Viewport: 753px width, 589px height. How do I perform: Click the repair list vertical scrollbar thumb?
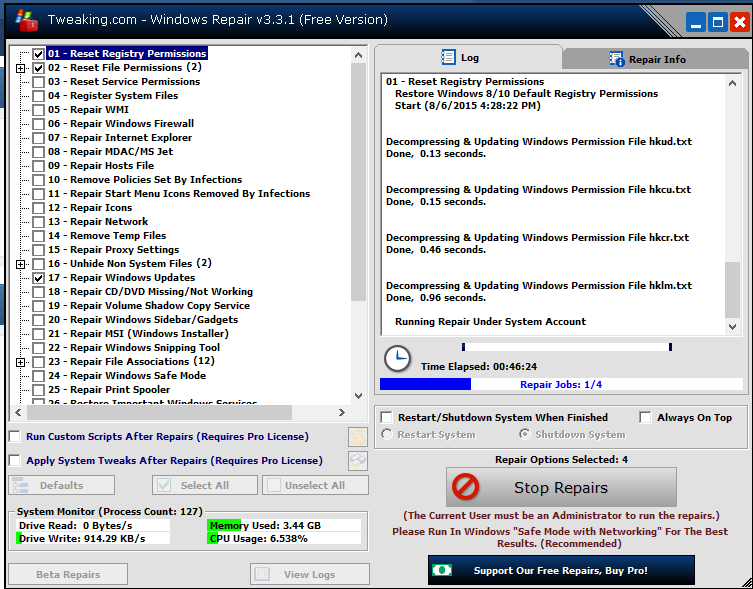coord(358,183)
